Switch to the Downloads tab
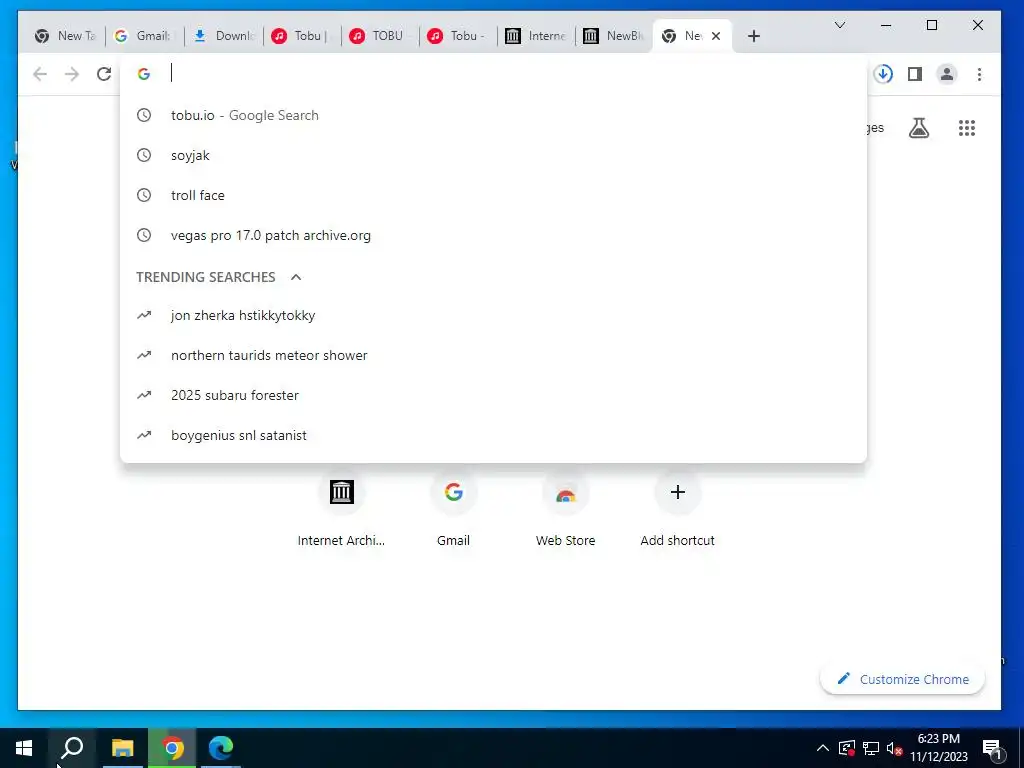The width and height of the screenshot is (1024, 768). pyautogui.click(x=223, y=36)
